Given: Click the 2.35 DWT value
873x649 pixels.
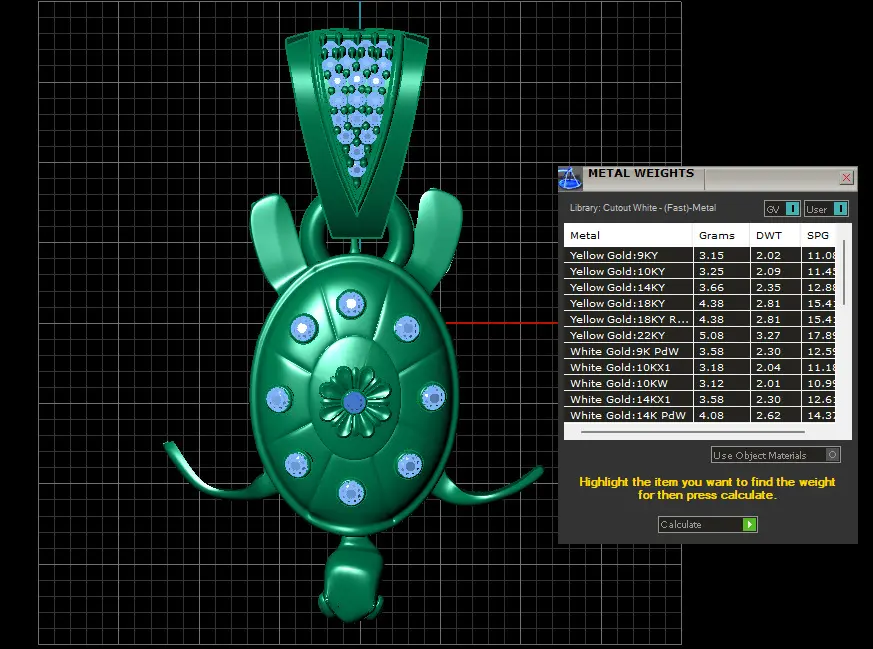Looking at the screenshot, I should 768,287.
